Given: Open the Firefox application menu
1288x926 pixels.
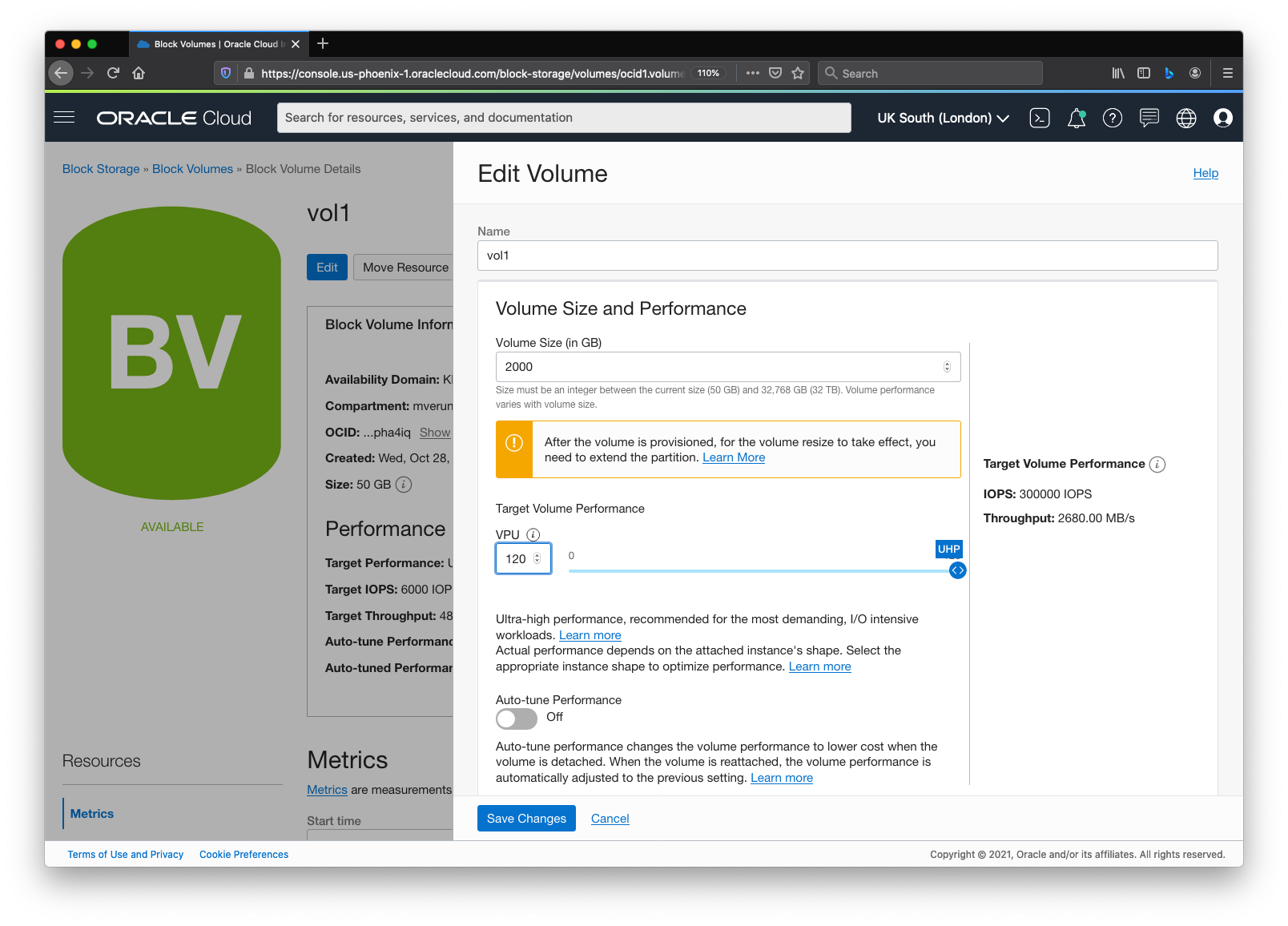Looking at the screenshot, I should click(1227, 73).
